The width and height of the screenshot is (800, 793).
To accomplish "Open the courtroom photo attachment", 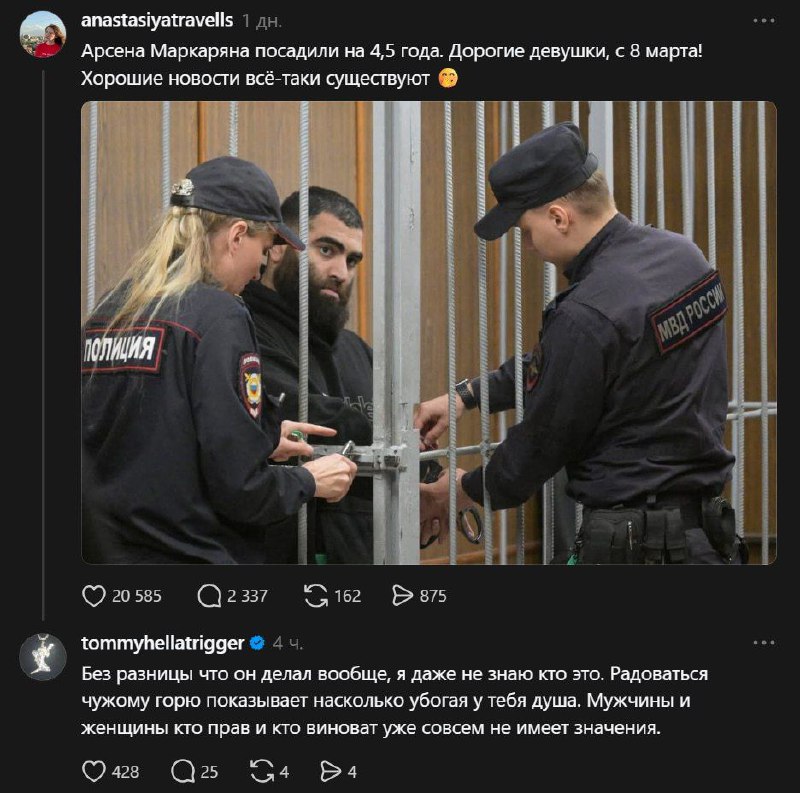I will click(429, 333).
